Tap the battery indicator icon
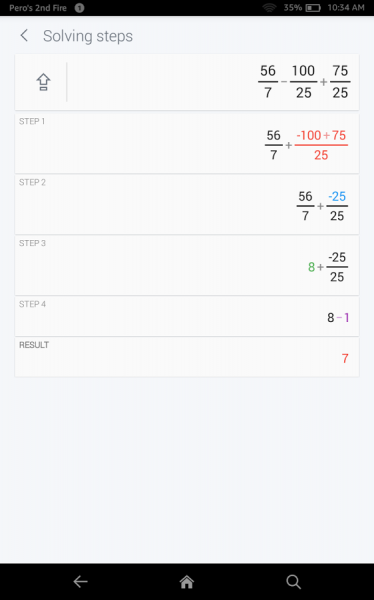This screenshot has width=374, height=600. 313,8
